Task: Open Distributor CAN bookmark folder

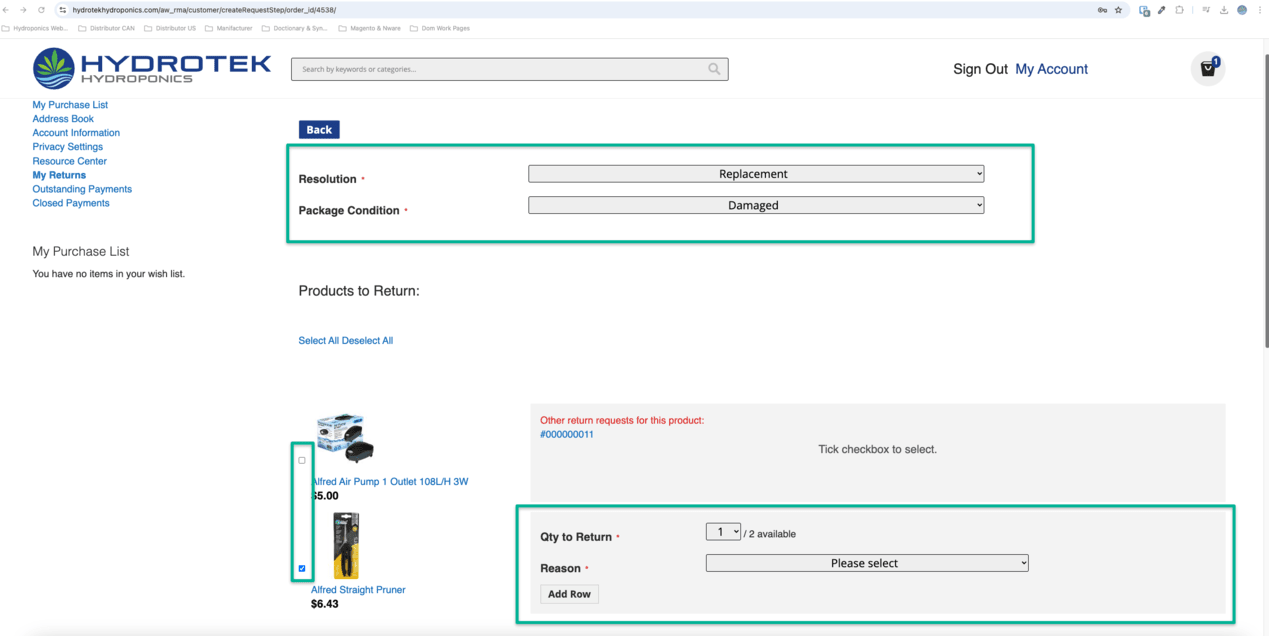Action: [x=106, y=28]
